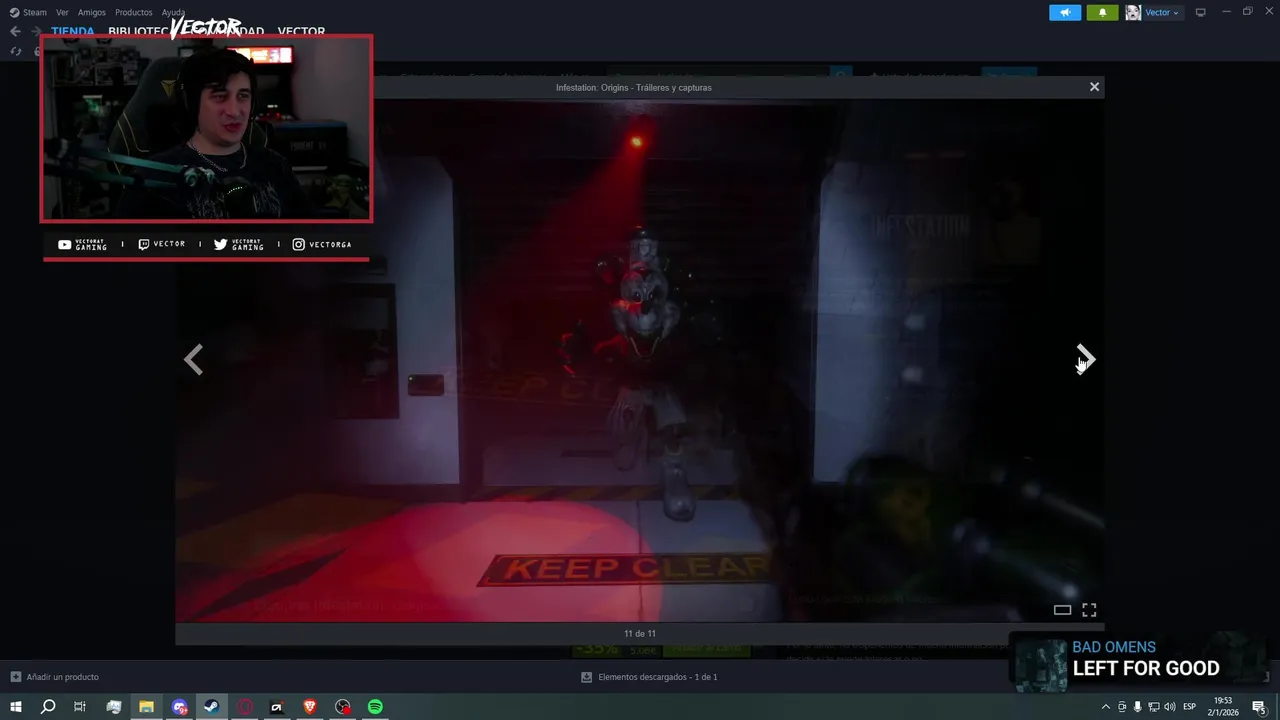Open File Explorer from taskbar
The width and height of the screenshot is (1280, 720).
(x=146, y=707)
